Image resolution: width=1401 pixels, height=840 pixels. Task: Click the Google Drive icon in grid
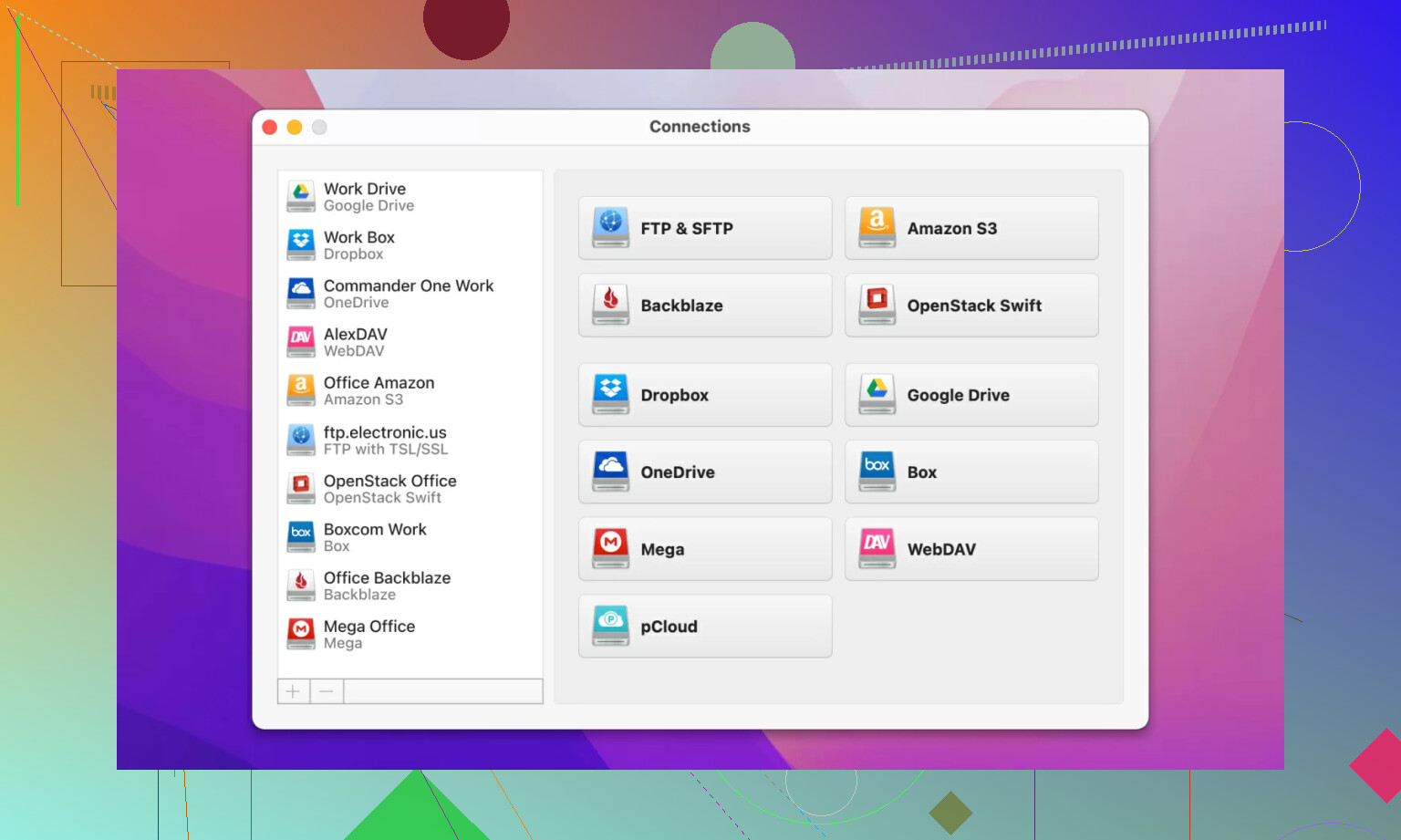click(877, 394)
